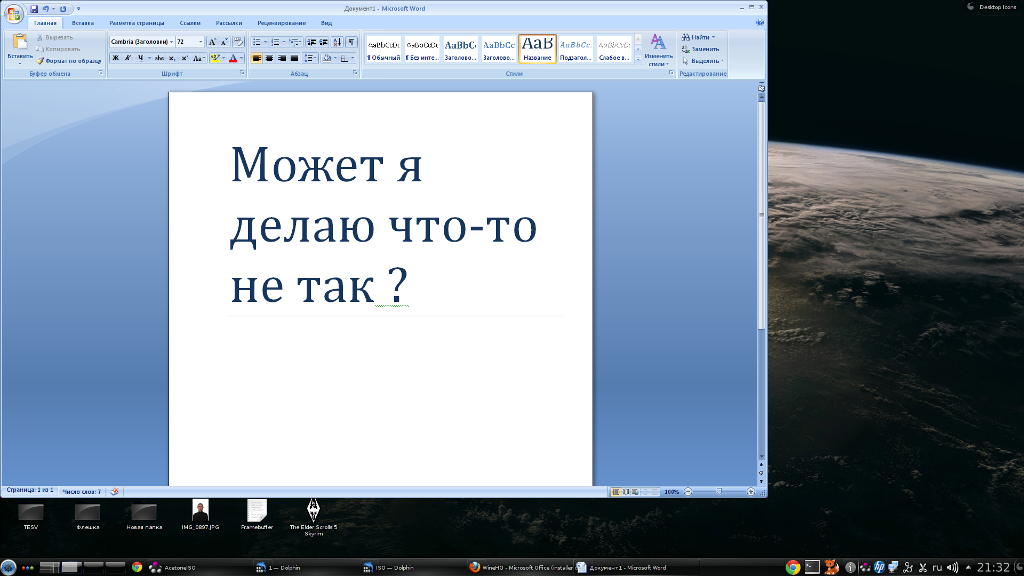Click the Office button logo

tap(14, 14)
